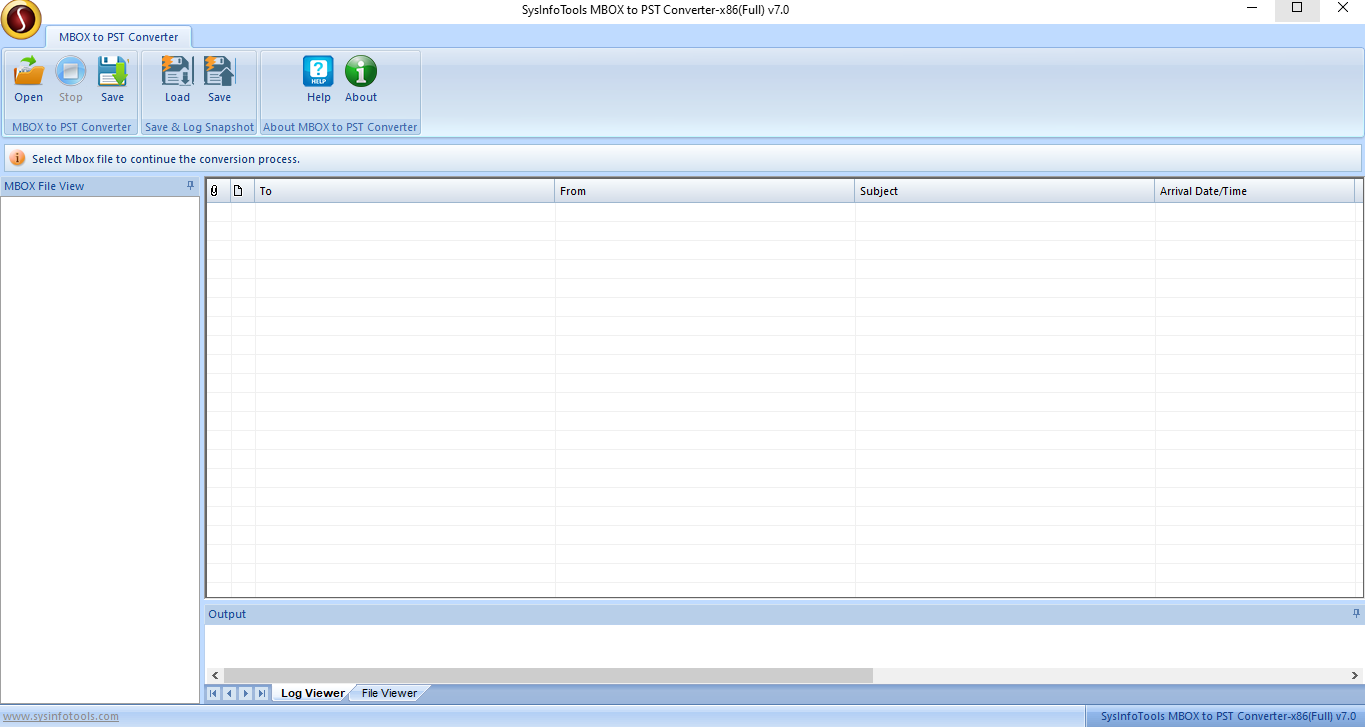The height and width of the screenshot is (727, 1365).
Task: Sort messages by attachment column
Action: click(216, 190)
